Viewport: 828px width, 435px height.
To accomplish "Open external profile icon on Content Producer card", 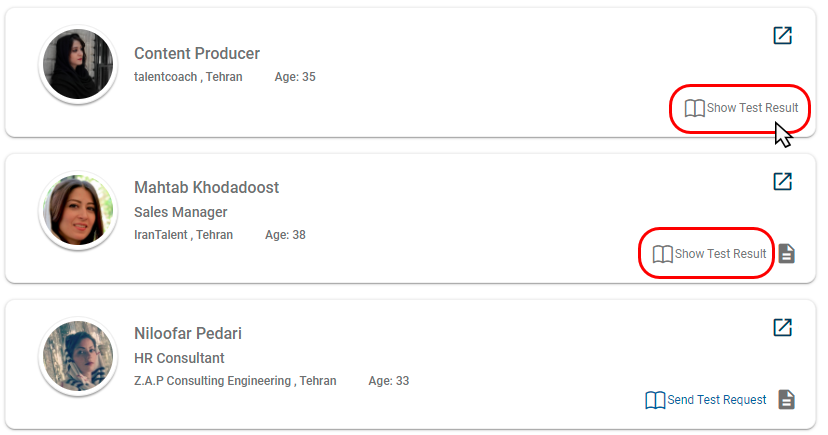I will tap(782, 36).
